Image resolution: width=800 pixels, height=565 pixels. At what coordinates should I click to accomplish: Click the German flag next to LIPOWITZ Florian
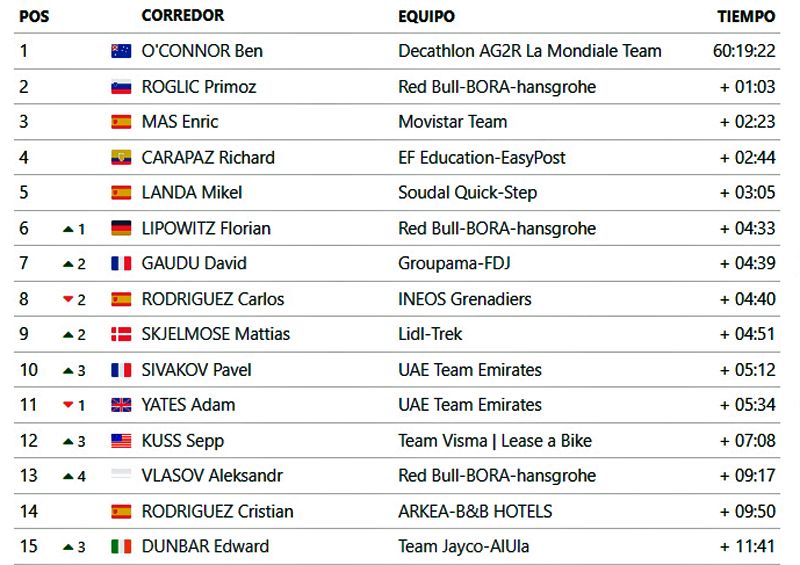121,228
